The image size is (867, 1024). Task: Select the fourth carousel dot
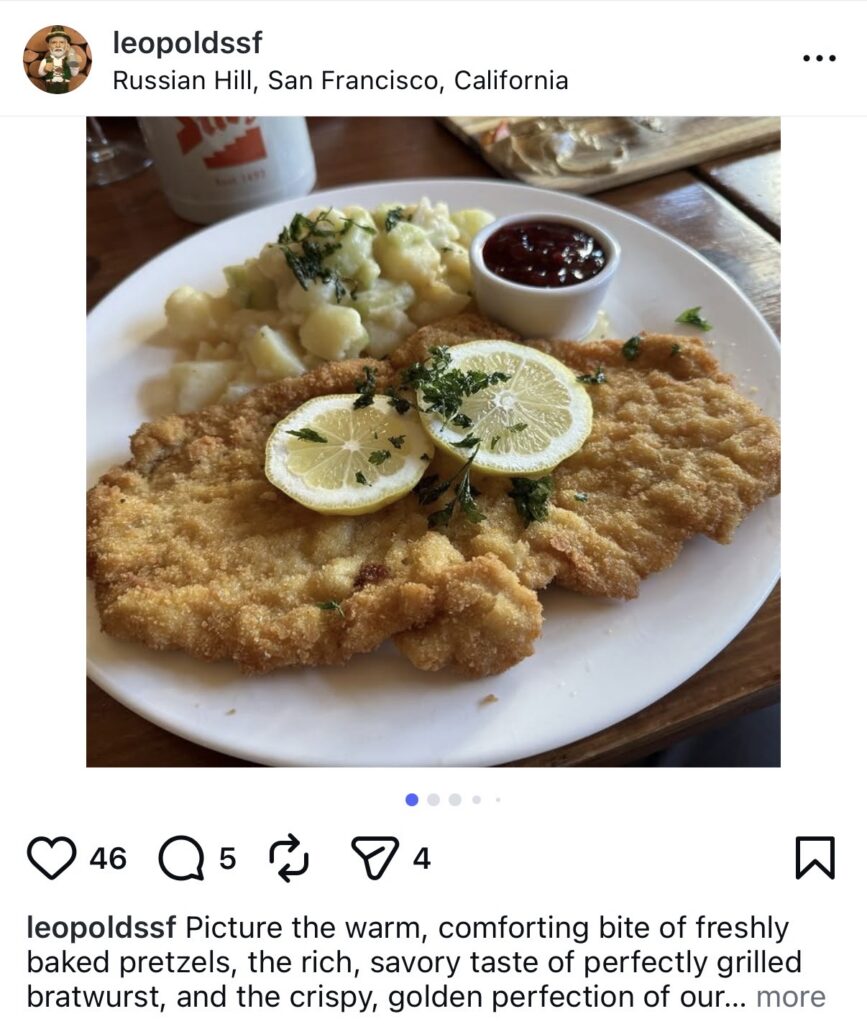point(476,799)
